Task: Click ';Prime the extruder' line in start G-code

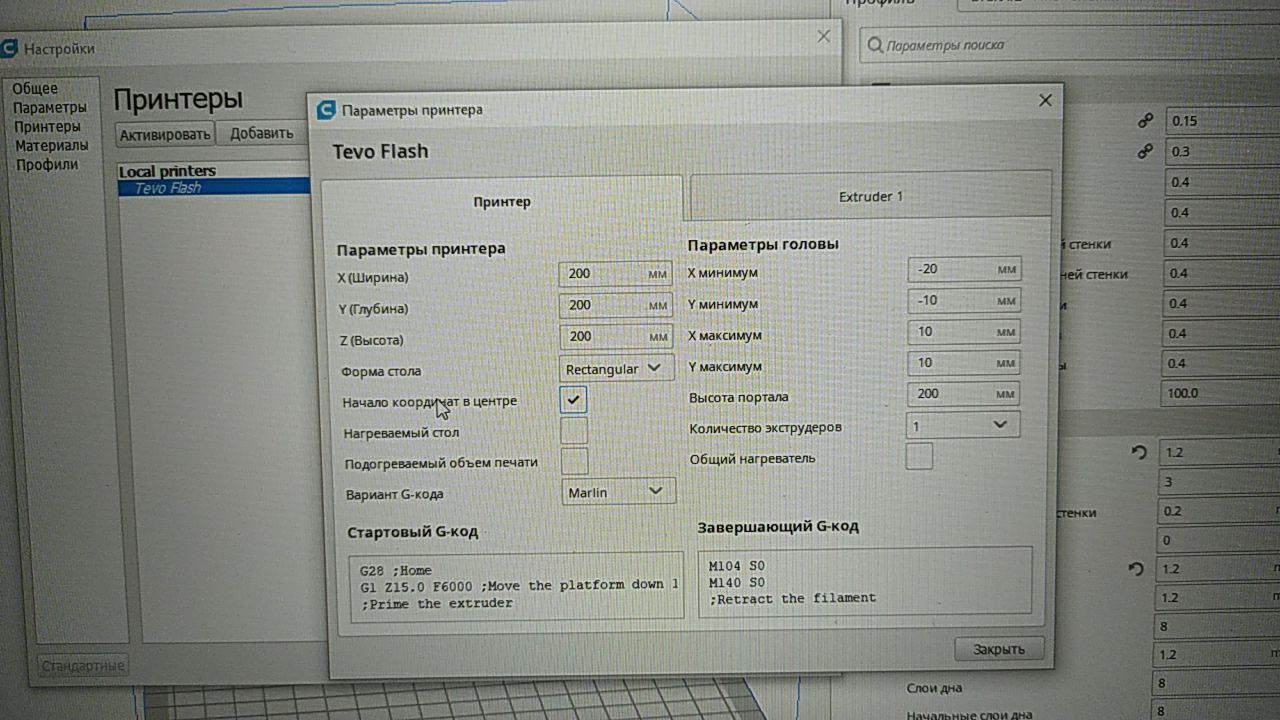Action: (436, 603)
